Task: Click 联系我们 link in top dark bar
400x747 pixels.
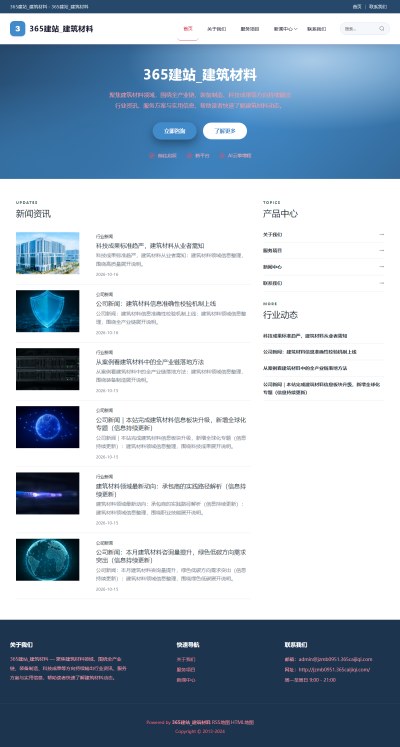Action: [x=378, y=7]
